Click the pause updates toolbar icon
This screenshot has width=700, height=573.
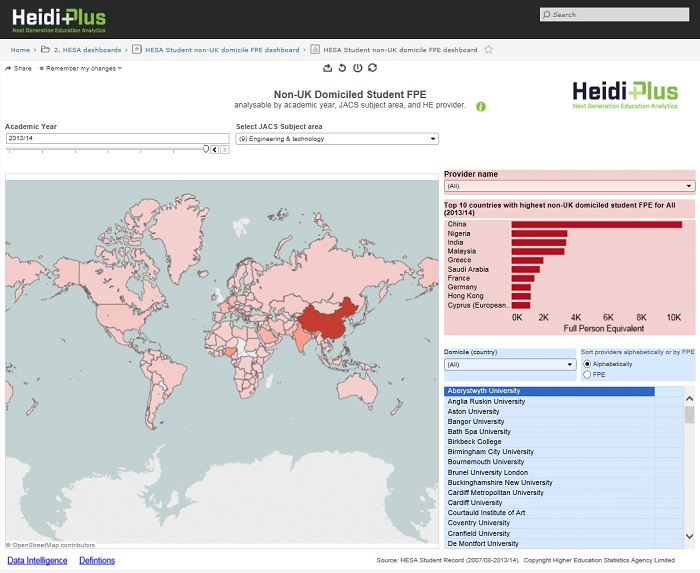[x=358, y=68]
